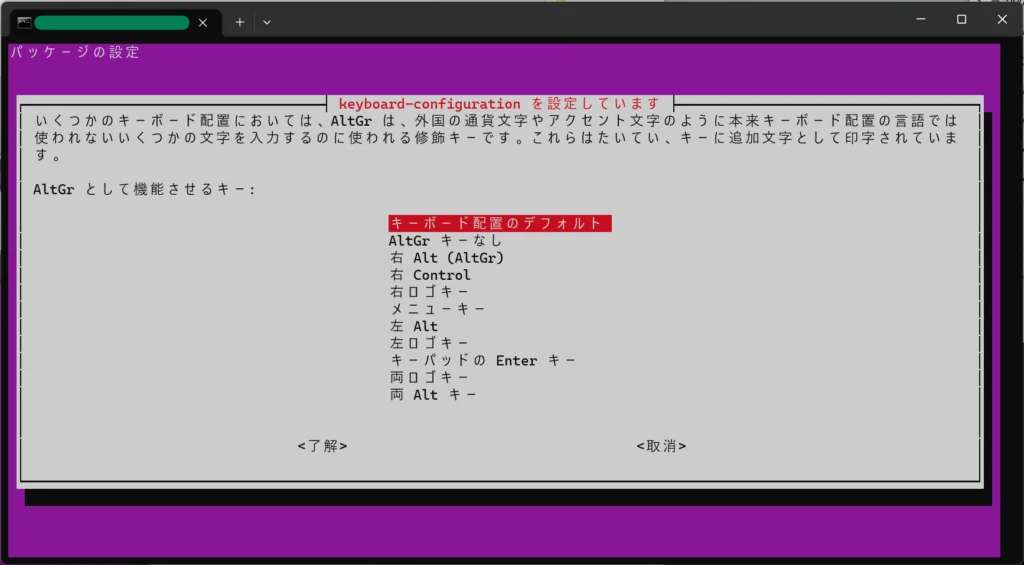This screenshot has width=1024, height=565.
Task: Close the terminal window
Action: (x=1002, y=20)
